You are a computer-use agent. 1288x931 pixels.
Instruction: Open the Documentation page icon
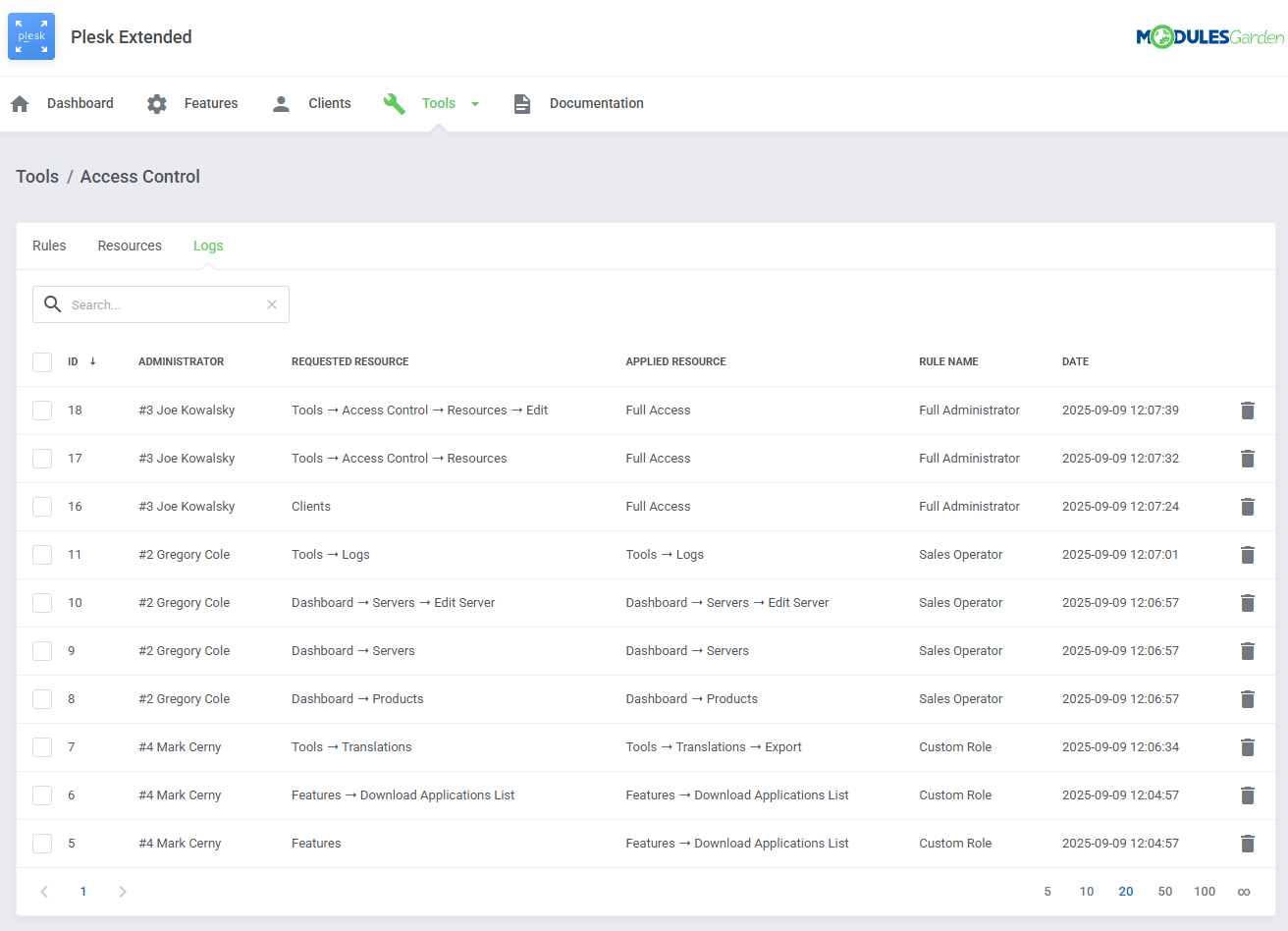pyautogui.click(x=521, y=103)
